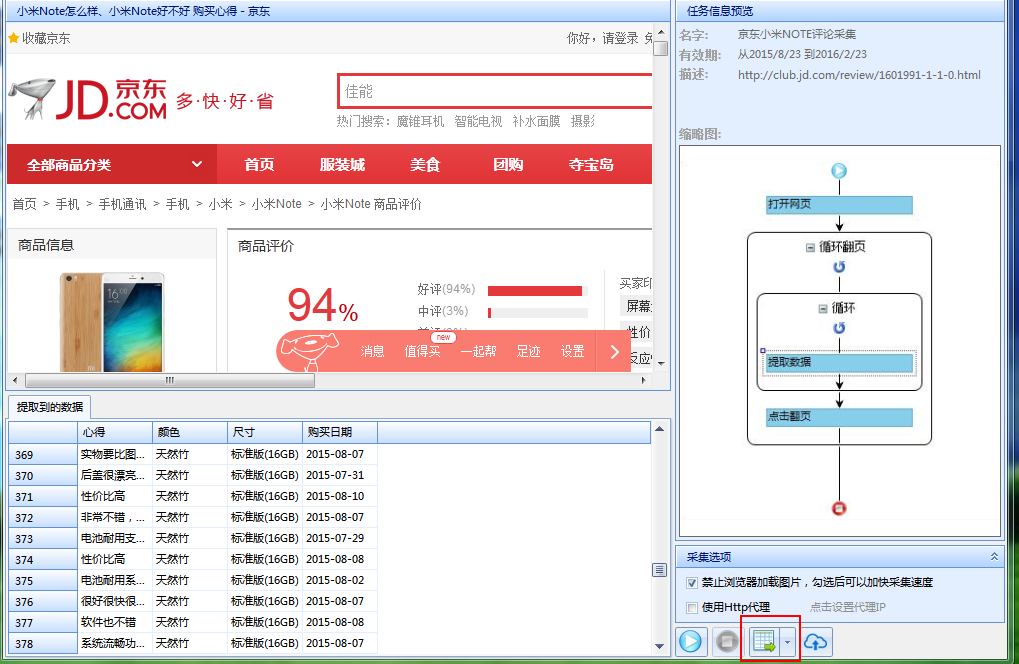Click the 小米 breadcrumb link

pyautogui.click(x=220, y=204)
